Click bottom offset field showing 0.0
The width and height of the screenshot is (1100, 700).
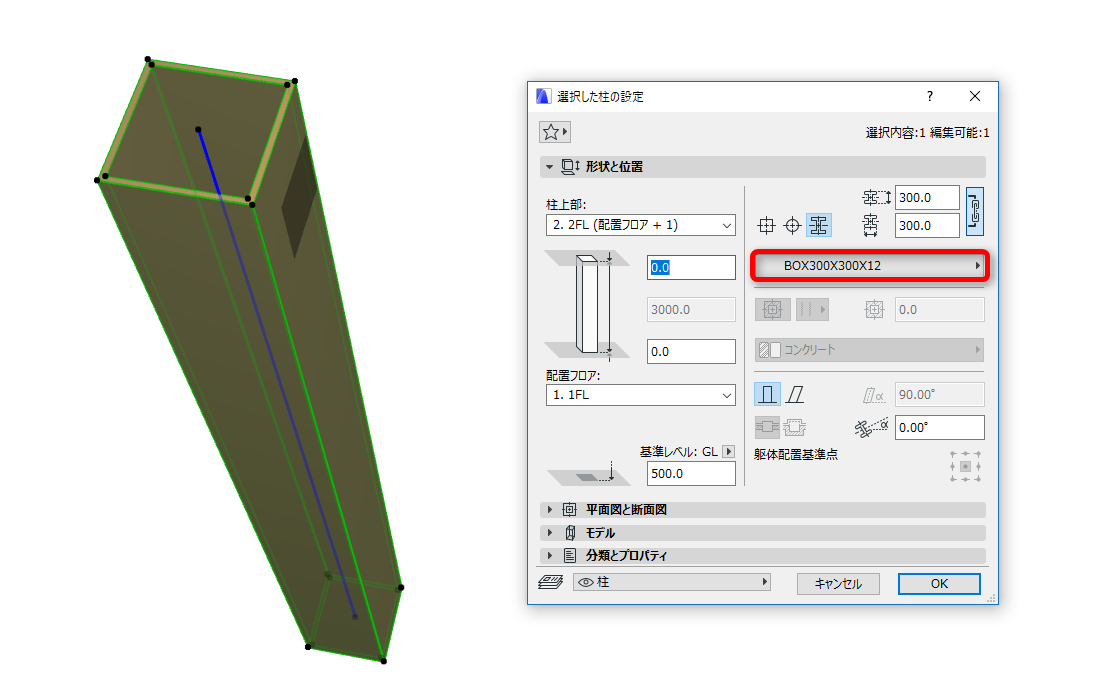pos(691,351)
